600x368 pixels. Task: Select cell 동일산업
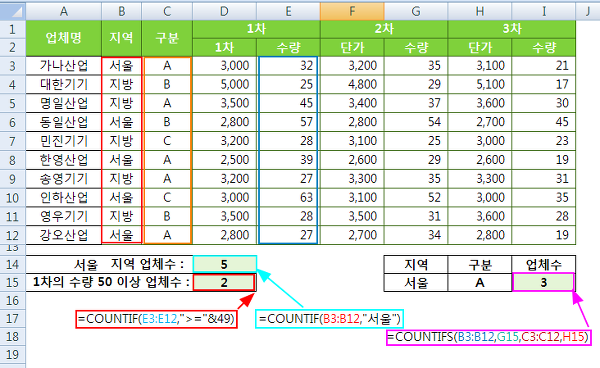tap(64, 122)
